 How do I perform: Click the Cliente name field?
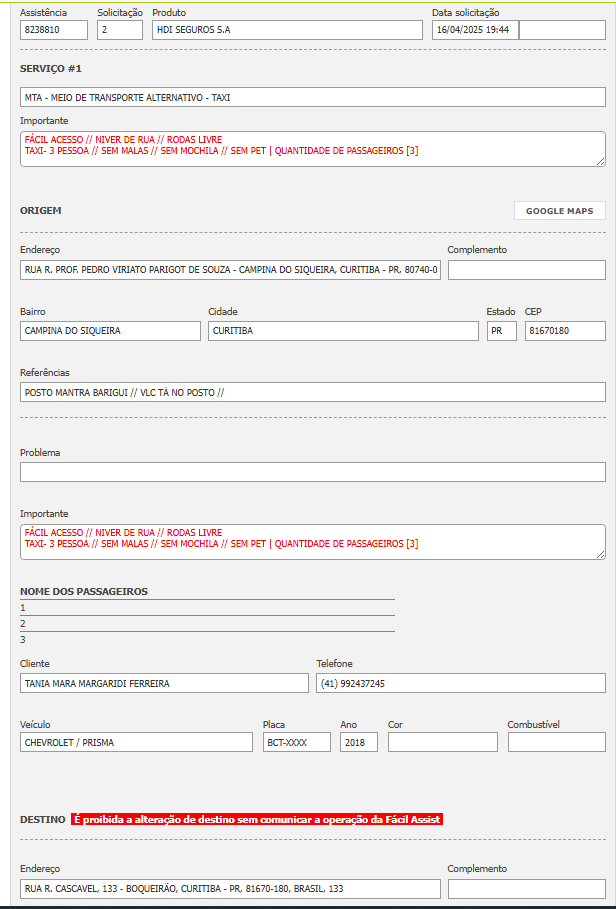tap(164, 683)
